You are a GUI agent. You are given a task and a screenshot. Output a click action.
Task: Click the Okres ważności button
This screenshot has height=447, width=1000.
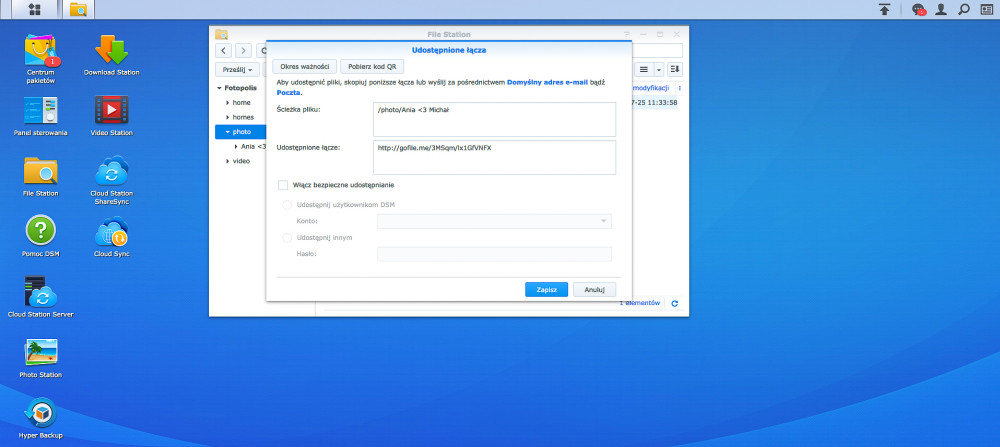304,66
